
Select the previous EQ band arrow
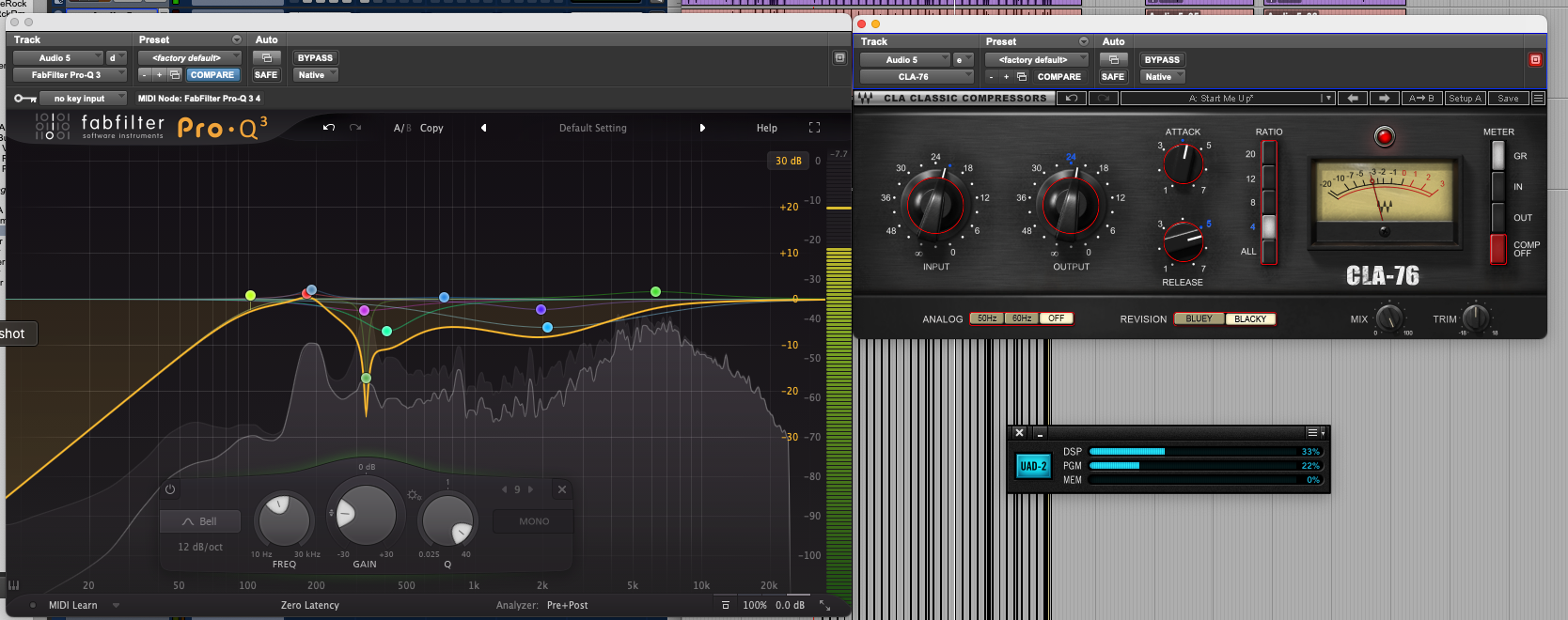(x=504, y=489)
